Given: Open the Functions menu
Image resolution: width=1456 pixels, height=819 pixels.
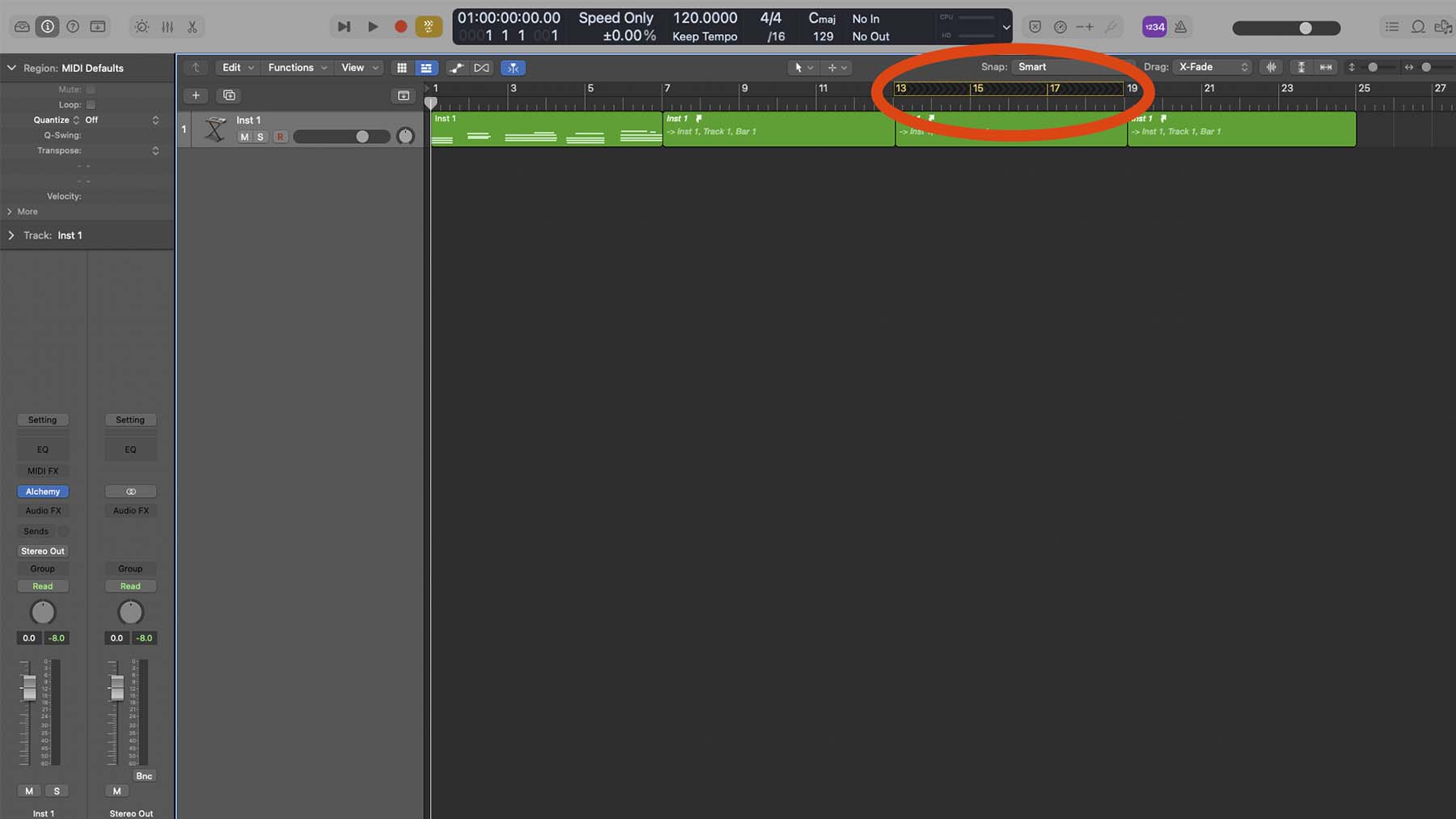Looking at the screenshot, I should pos(298,68).
